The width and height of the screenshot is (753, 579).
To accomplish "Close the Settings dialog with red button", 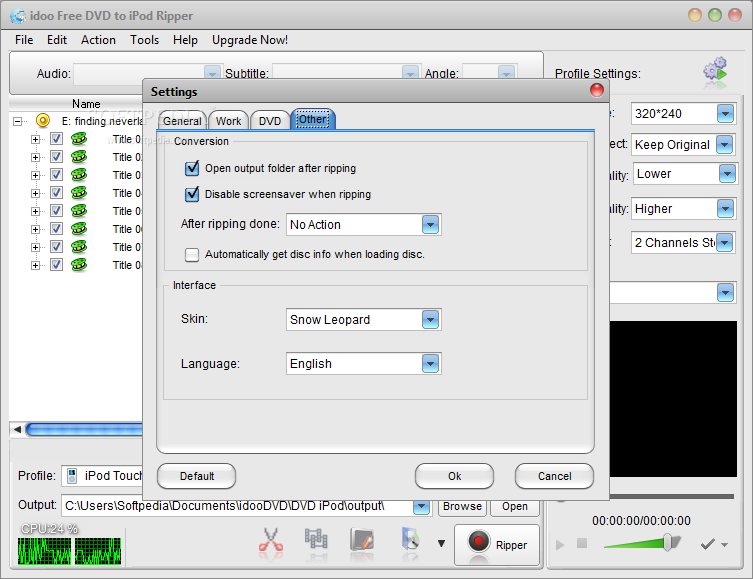I will [x=596, y=90].
